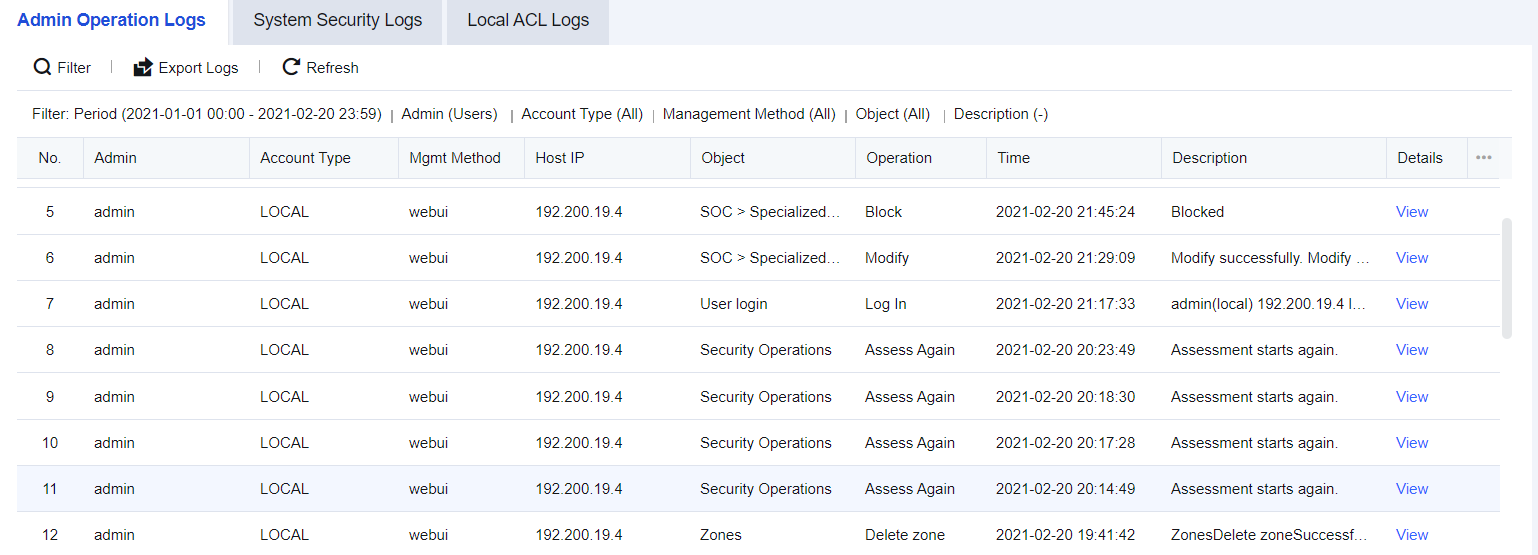The image size is (1538, 555).
Task: Open column options ellipsis menu
Action: click(x=1483, y=158)
